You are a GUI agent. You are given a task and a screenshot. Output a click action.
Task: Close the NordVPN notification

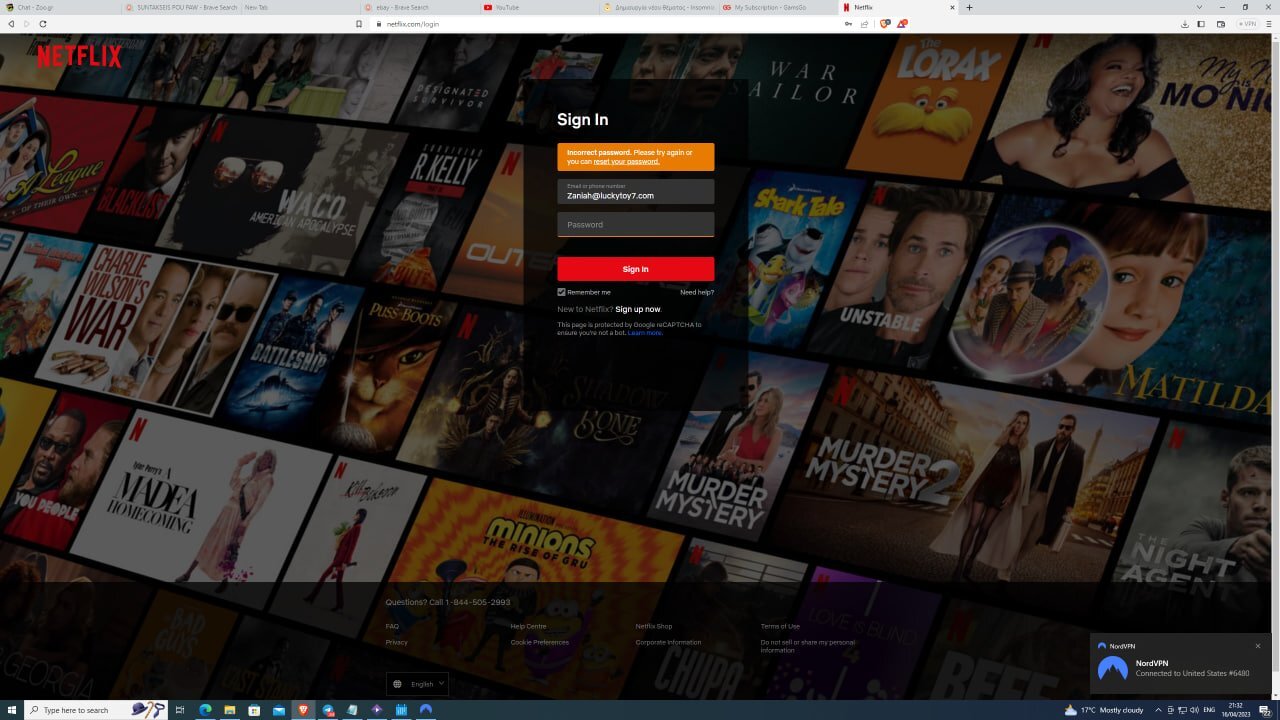coord(1258,646)
